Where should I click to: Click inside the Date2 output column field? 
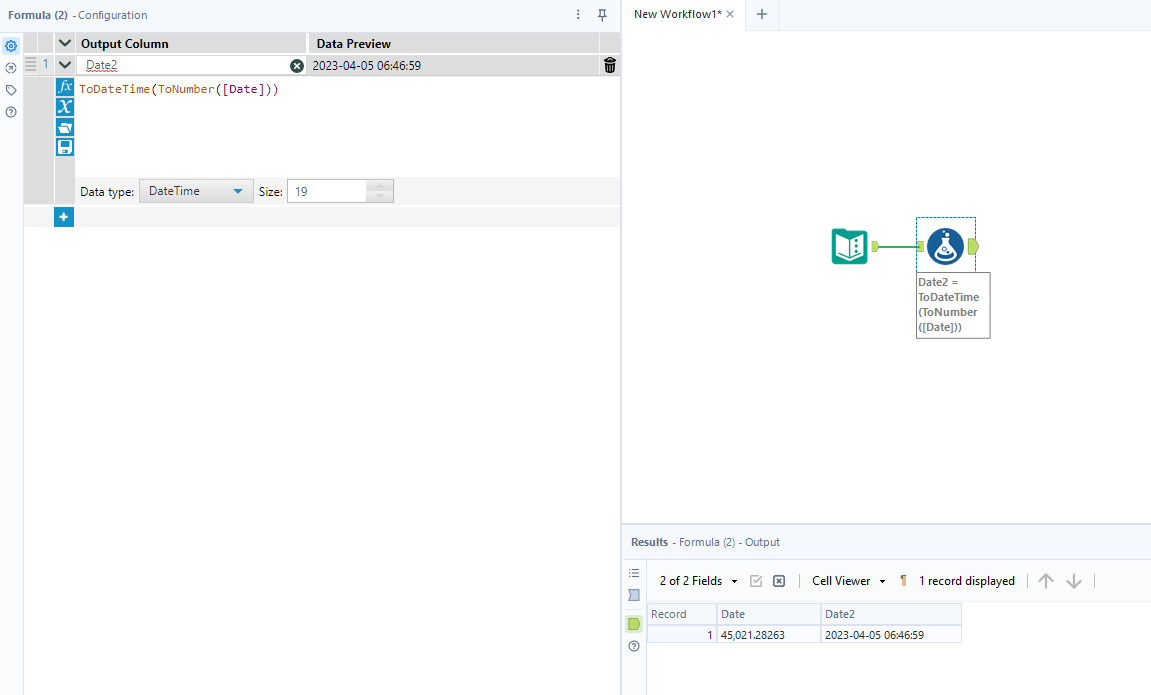coord(180,65)
